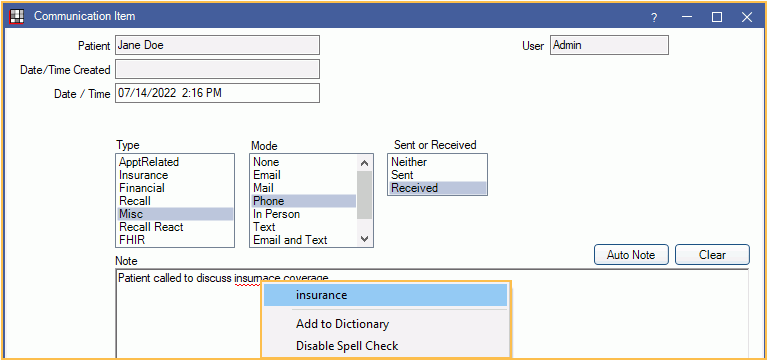This screenshot has height=360, width=770.
Task: Focus the empty Date/Time Created field
Action: pyautogui.click(x=217, y=69)
